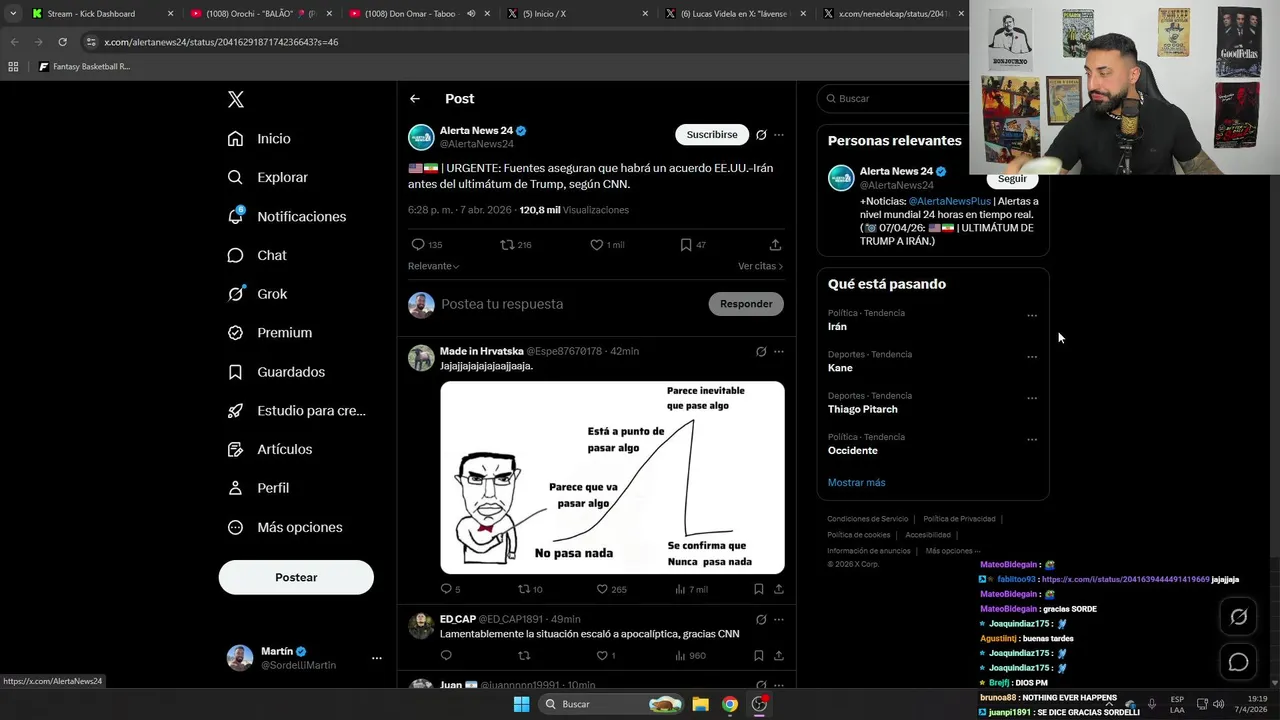Open more options on Made in Hrvatska reply
The height and width of the screenshot is (720, 1280).
(x=779, y=352)
